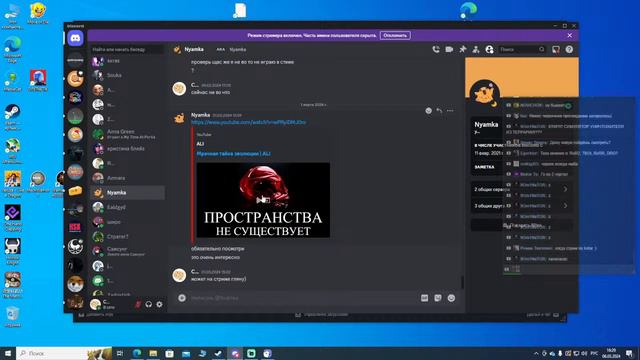Open own avatar in bottom user panel
This screenshot has height=360, width=640.
point(96,304)
